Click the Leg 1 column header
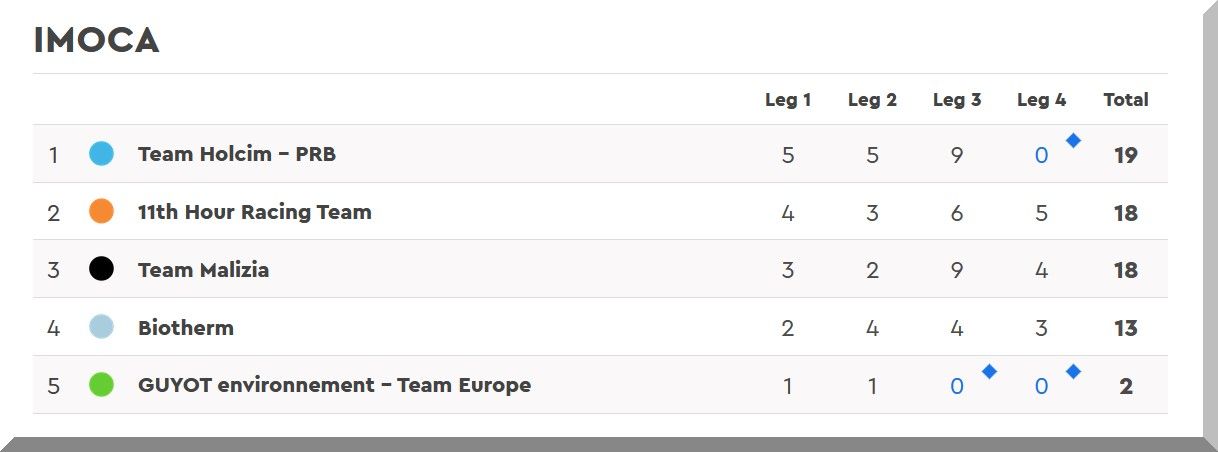The height and width of the screenshot is (452, 1218). click(788, 100)
